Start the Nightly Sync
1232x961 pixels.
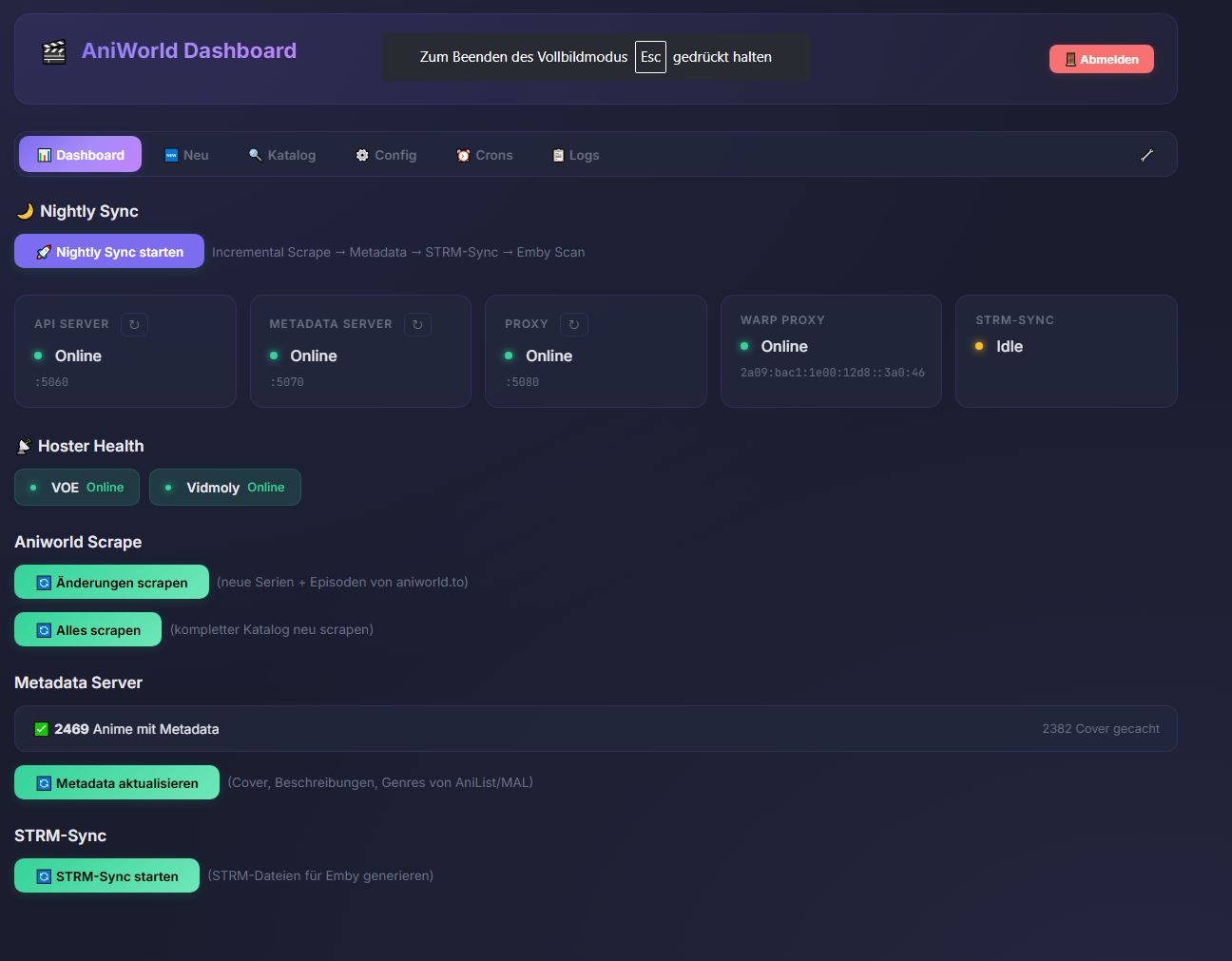[x=109, y=251]
